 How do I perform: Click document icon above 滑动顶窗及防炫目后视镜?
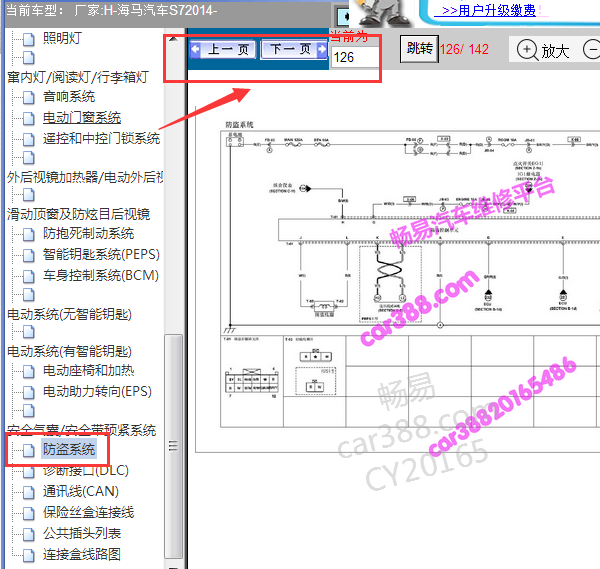click(x=28, y=194)
